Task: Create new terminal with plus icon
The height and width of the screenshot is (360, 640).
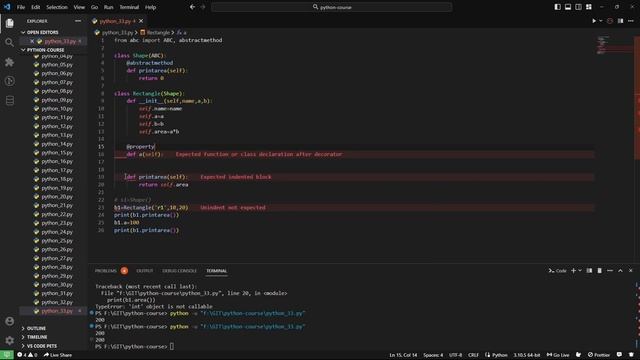Action: pos(573,271)
